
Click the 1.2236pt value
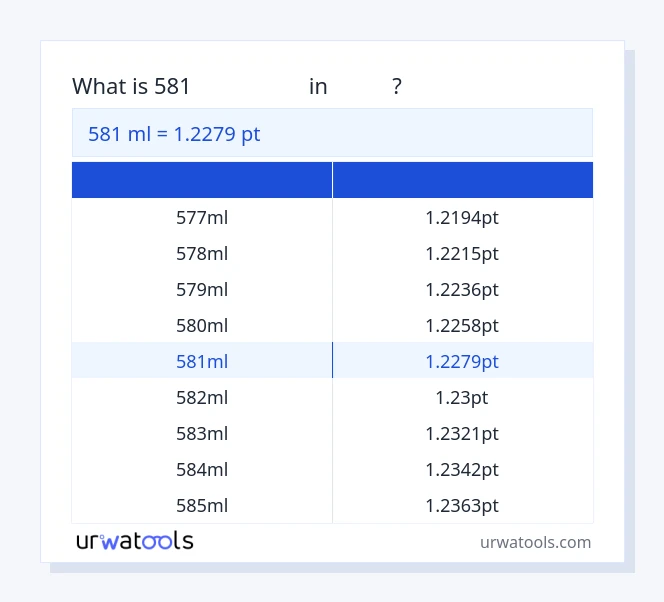tap(462, 289)
